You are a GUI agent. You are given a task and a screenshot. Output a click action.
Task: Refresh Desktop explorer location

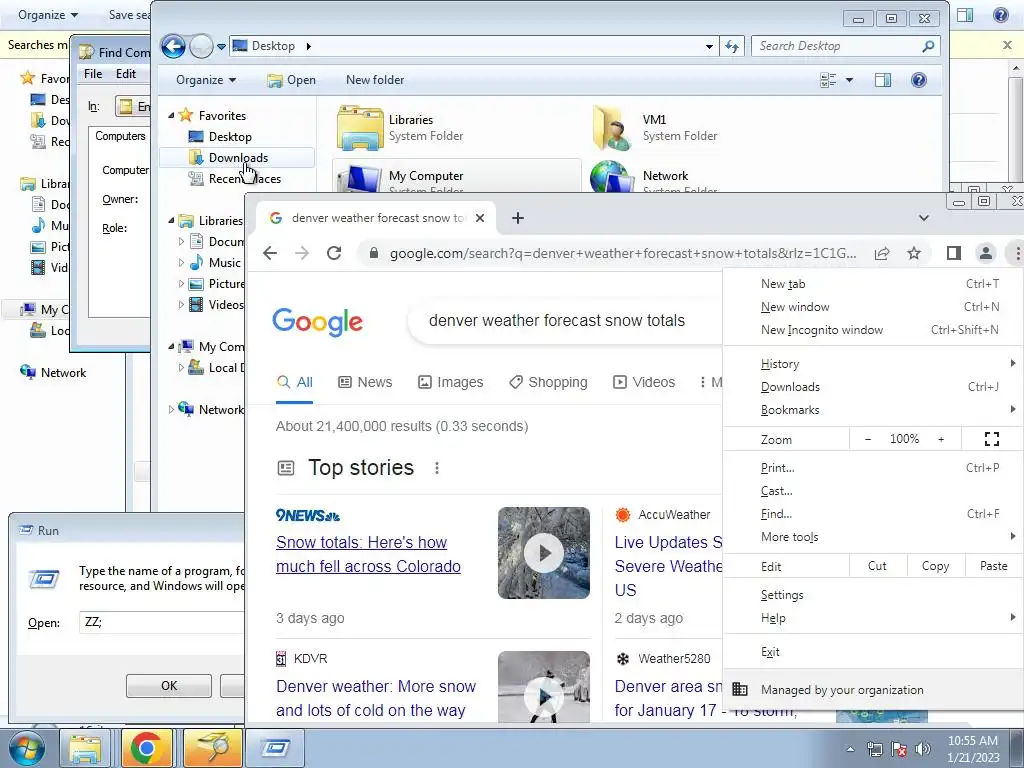(731, 46)
